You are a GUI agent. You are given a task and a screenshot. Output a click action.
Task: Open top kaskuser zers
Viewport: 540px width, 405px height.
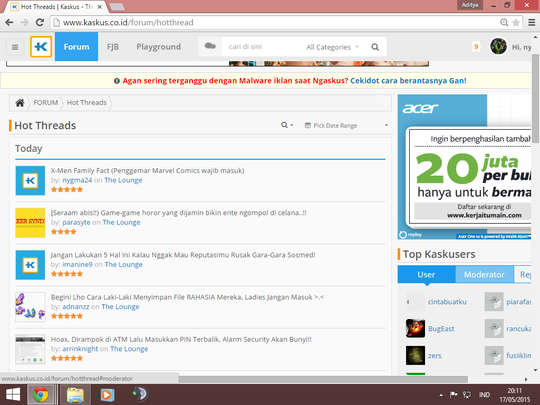[x=435, y=355]
